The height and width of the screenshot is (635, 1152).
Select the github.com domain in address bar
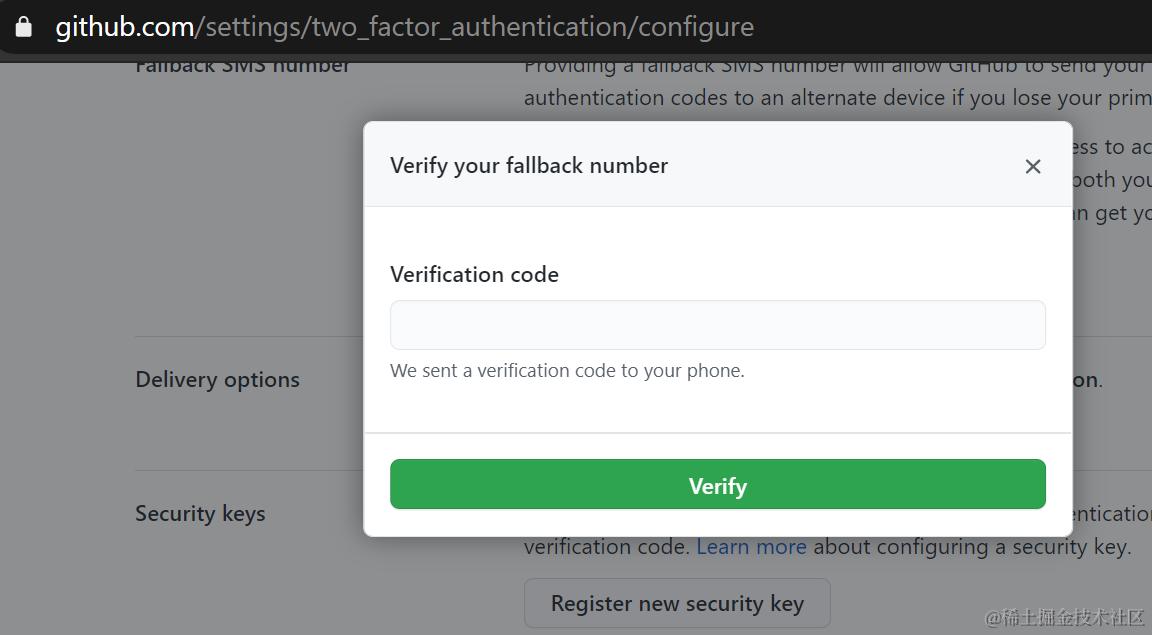[125, 27]
